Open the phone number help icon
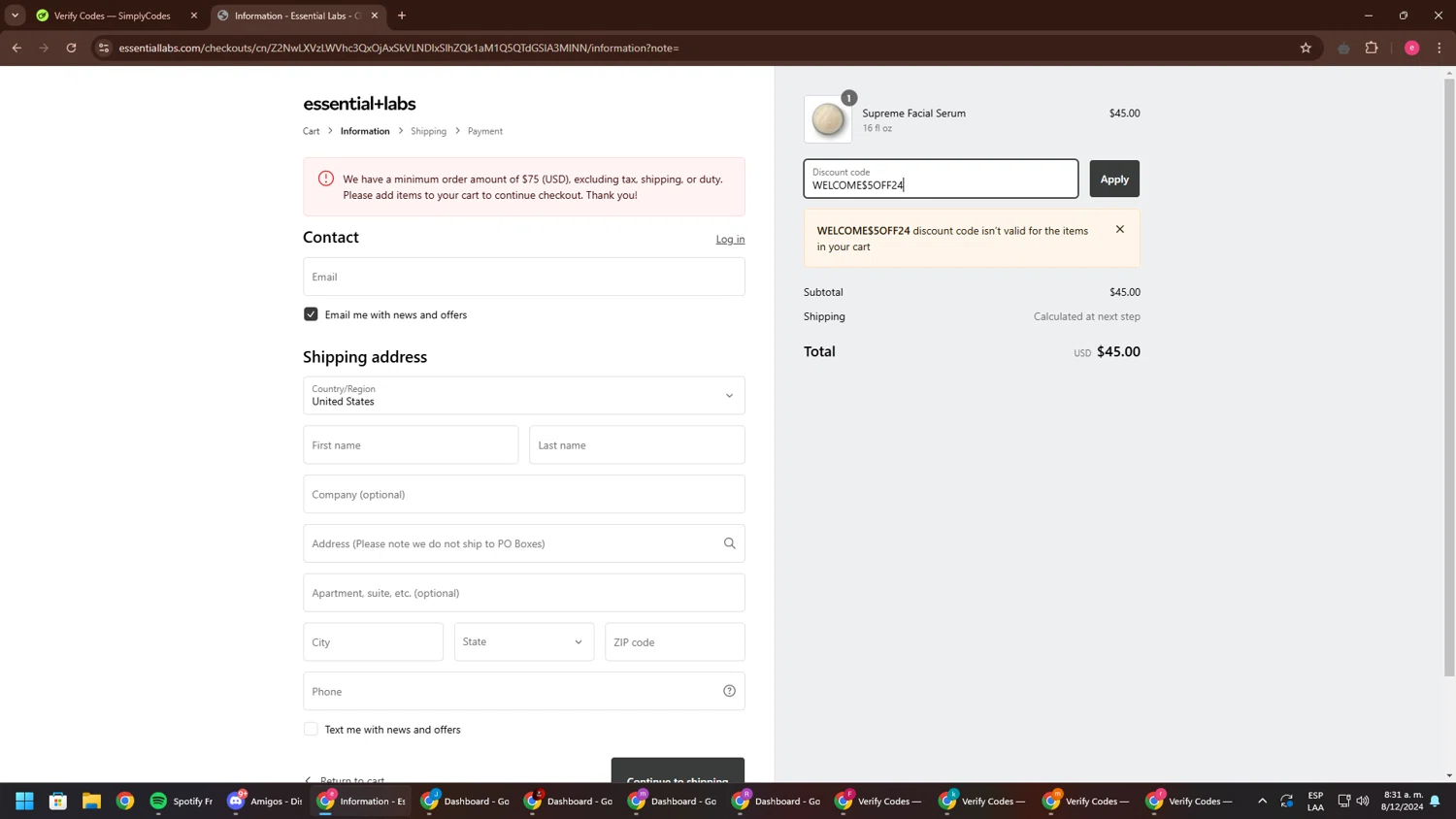The width and height of the screenshot is (1456, 819). pos(729,691)
